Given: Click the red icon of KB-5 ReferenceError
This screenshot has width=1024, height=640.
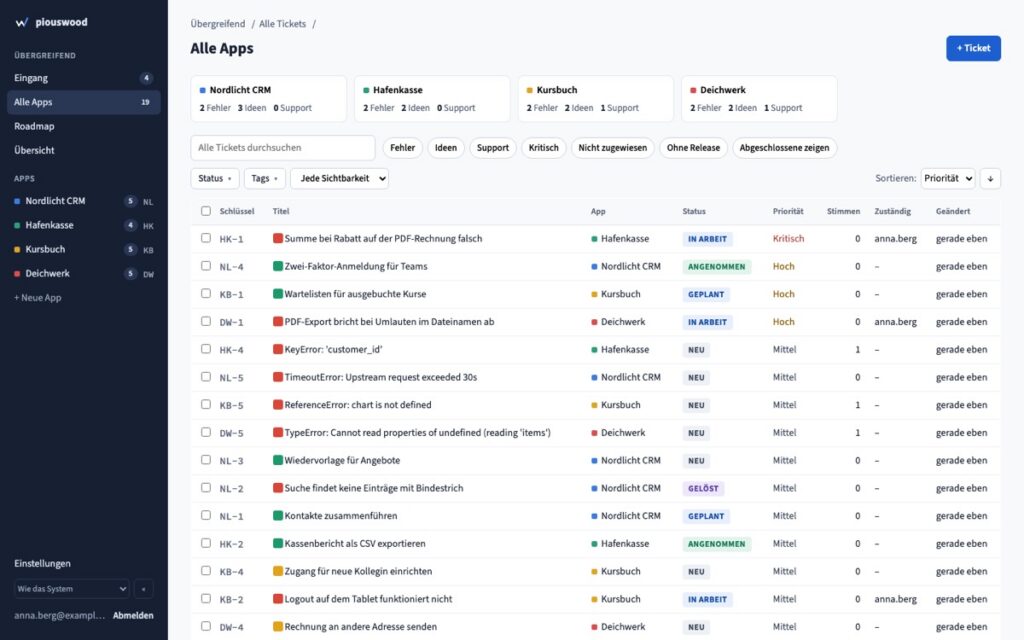Looking at the screenshot, I should click(278, 405).
